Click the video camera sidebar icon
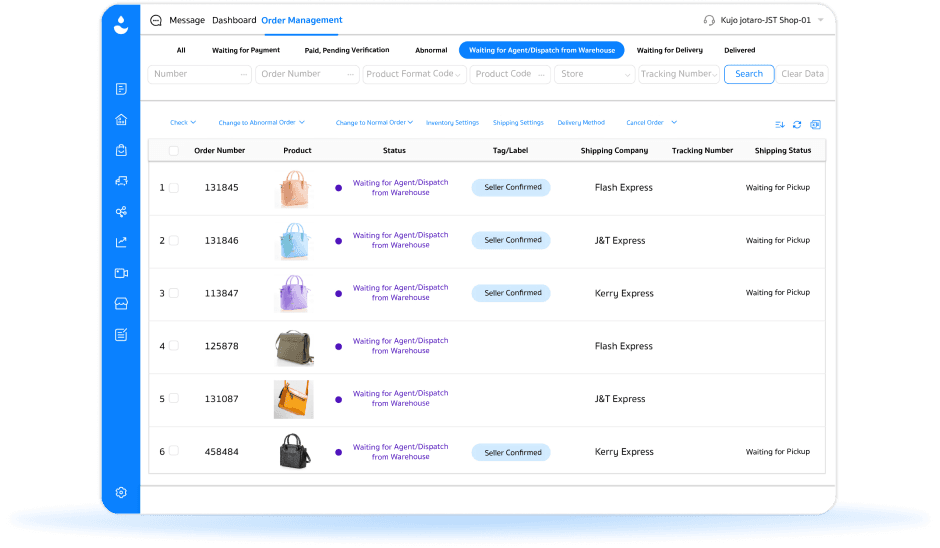940x548 pixels. click(121, 273)
